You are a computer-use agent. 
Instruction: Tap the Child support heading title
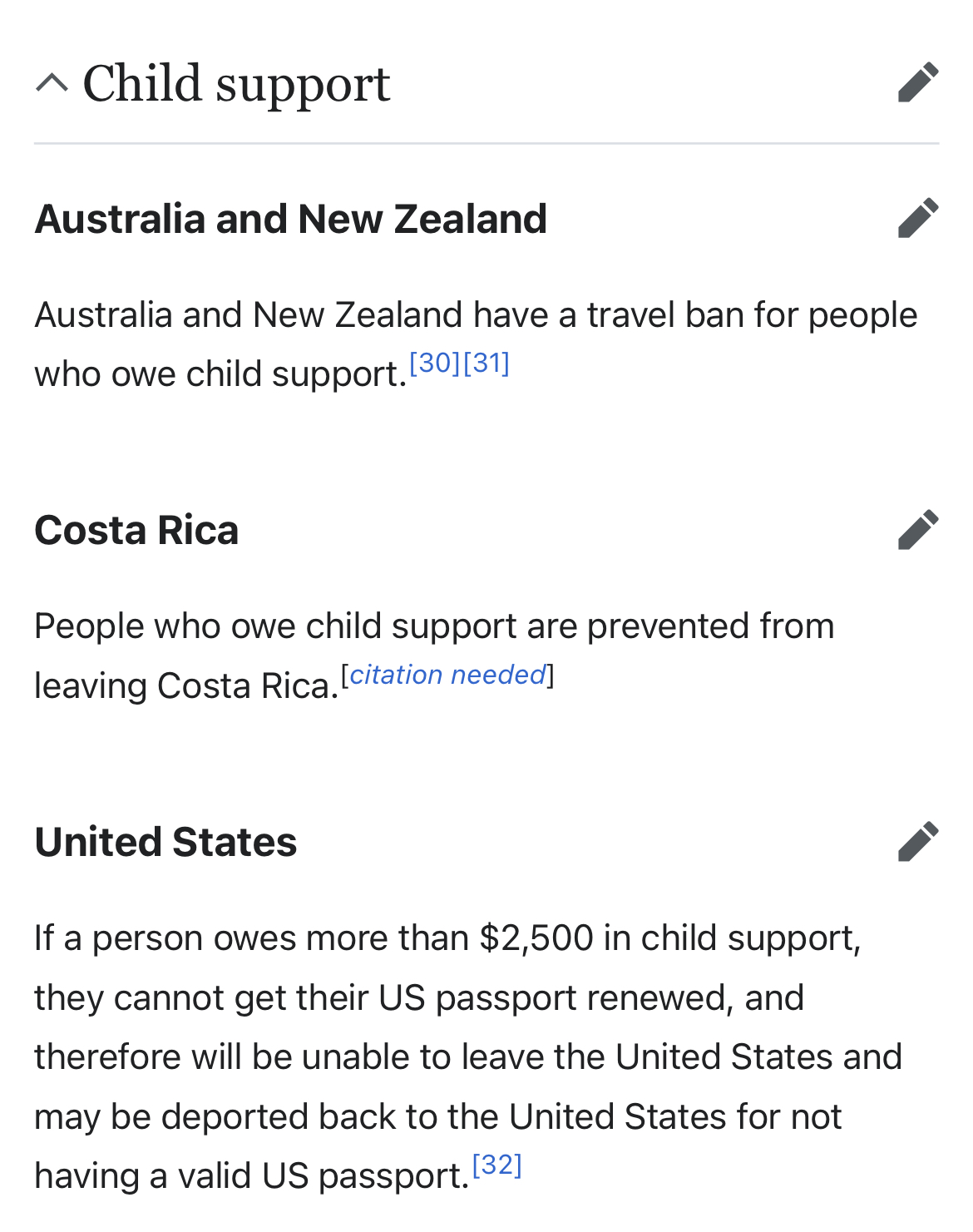click(x=236, y=84)
